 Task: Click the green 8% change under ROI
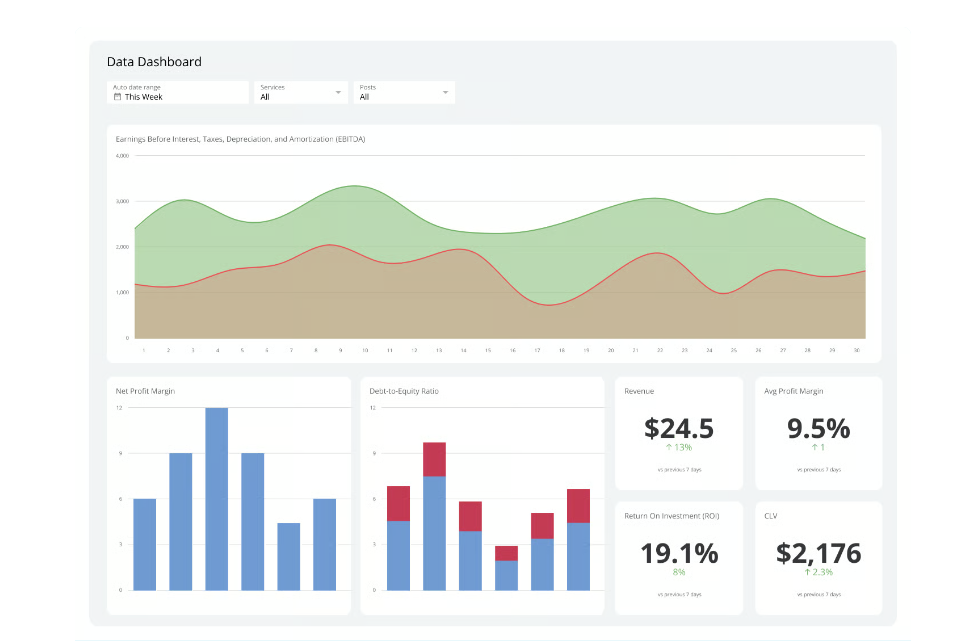679,572
